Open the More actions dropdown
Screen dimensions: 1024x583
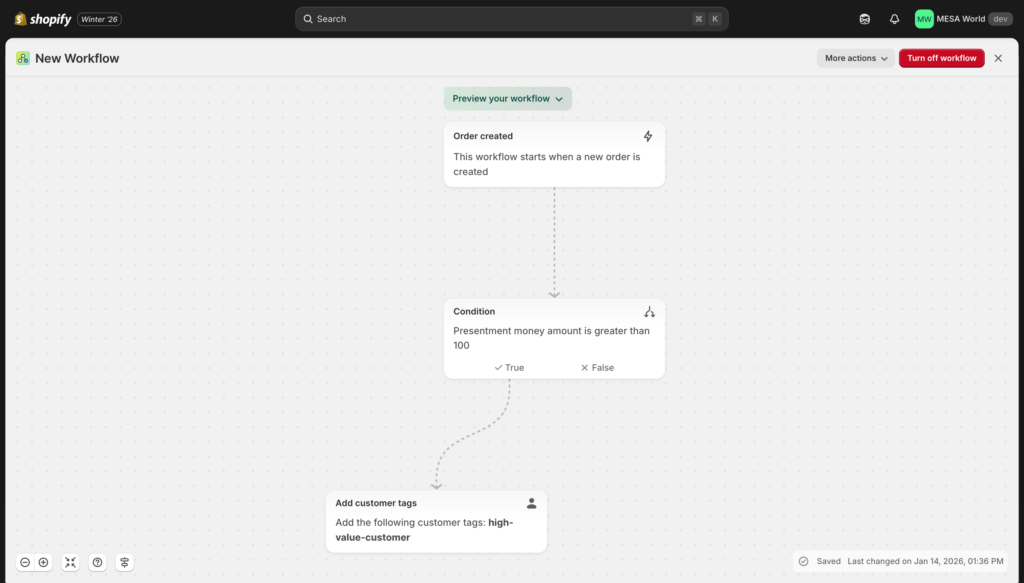(x=855, y=58)
